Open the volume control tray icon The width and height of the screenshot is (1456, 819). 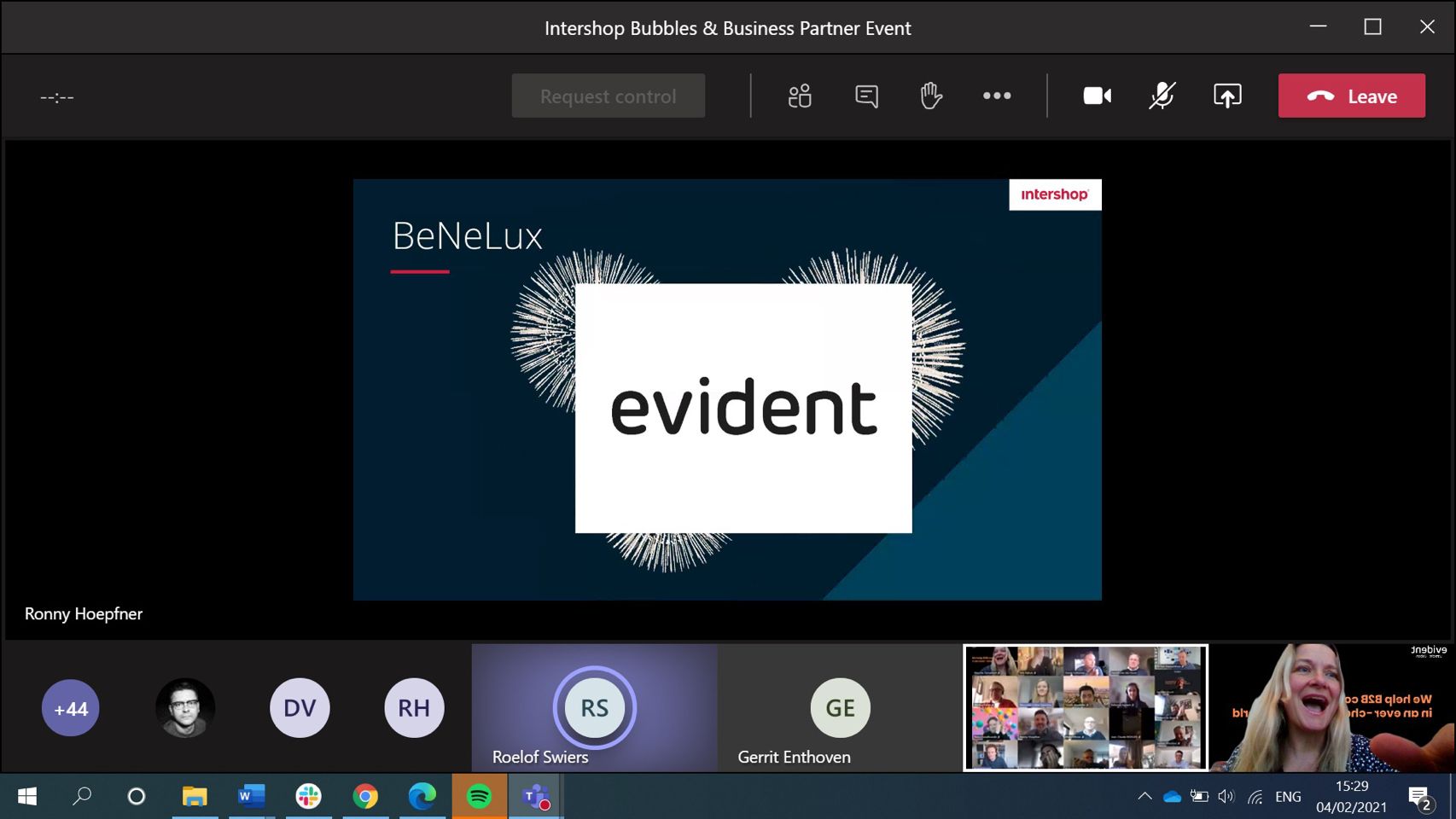[x=1226, y=797]
